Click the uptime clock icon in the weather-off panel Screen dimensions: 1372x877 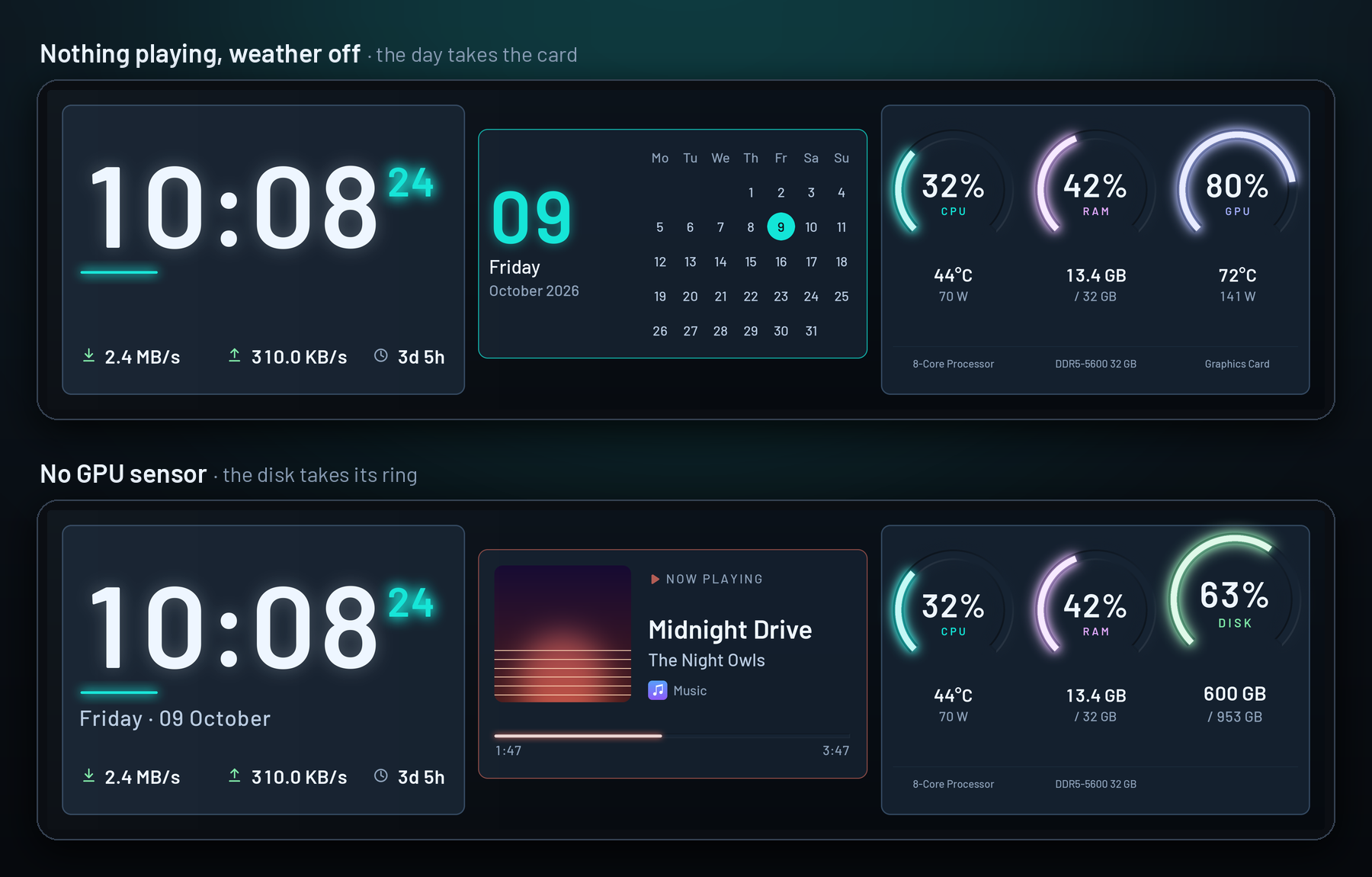[x=381, y=355]
